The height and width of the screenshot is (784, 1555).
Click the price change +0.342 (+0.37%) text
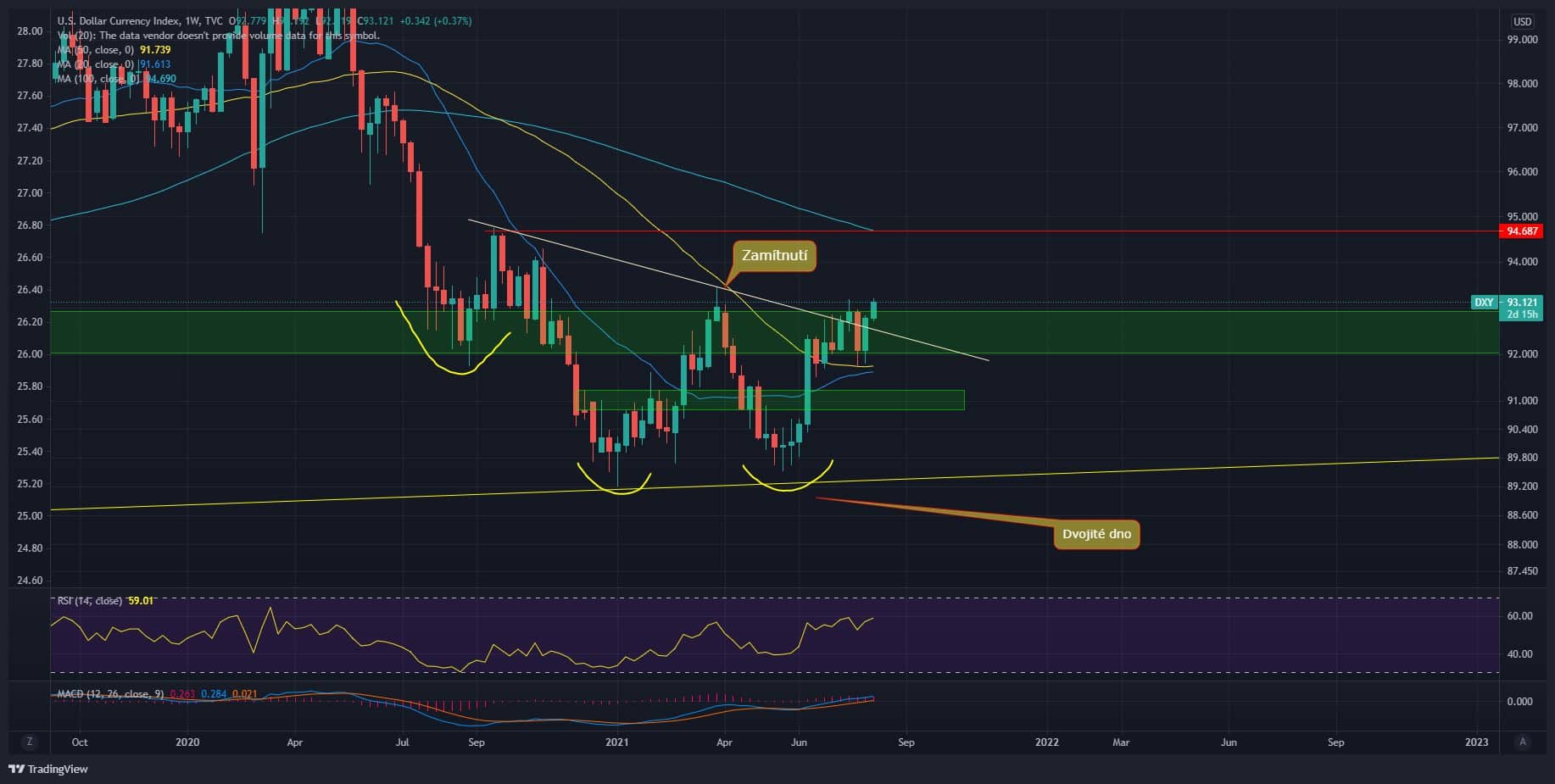coord(435,20)
